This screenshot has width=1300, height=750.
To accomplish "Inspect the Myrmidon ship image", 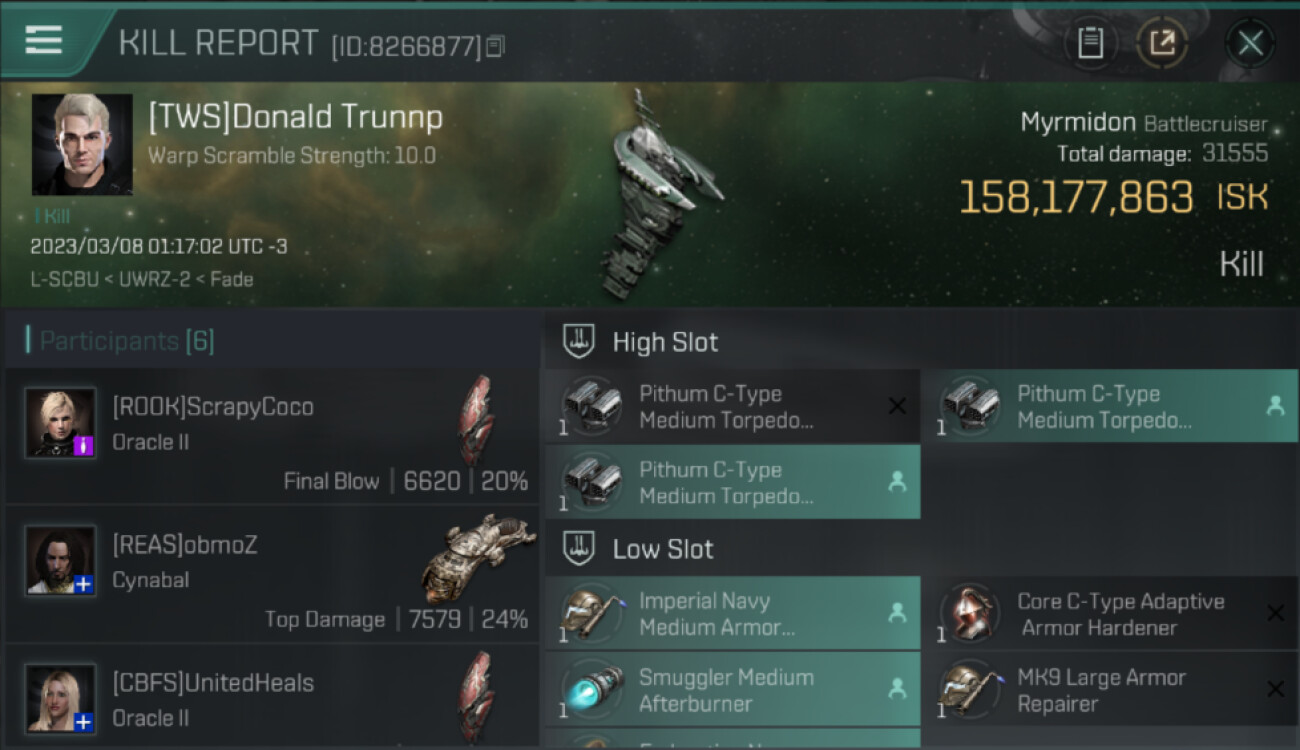I will coord(657,195).
